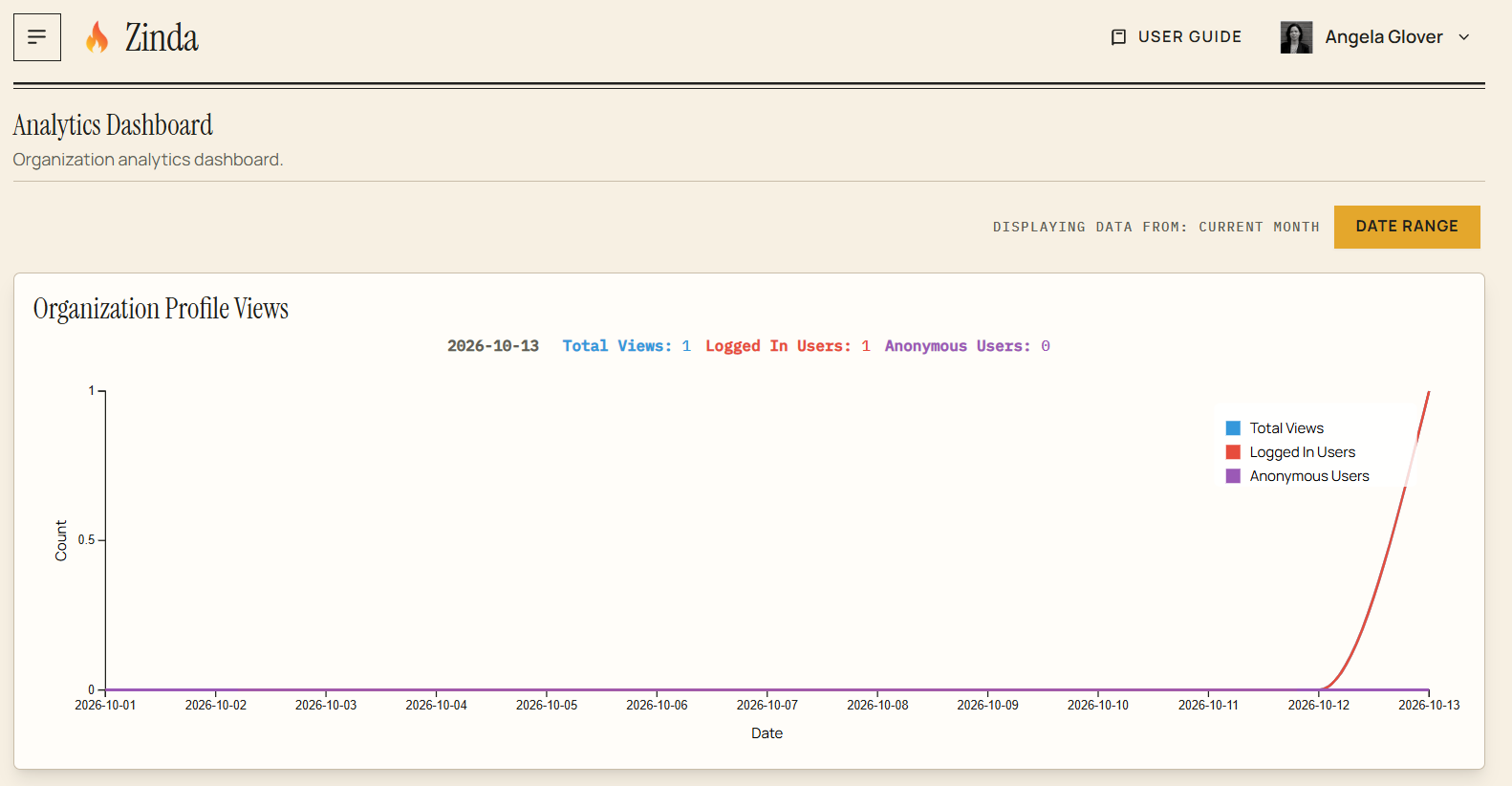Select the Anonymous Users legend label

(1309, 476)
